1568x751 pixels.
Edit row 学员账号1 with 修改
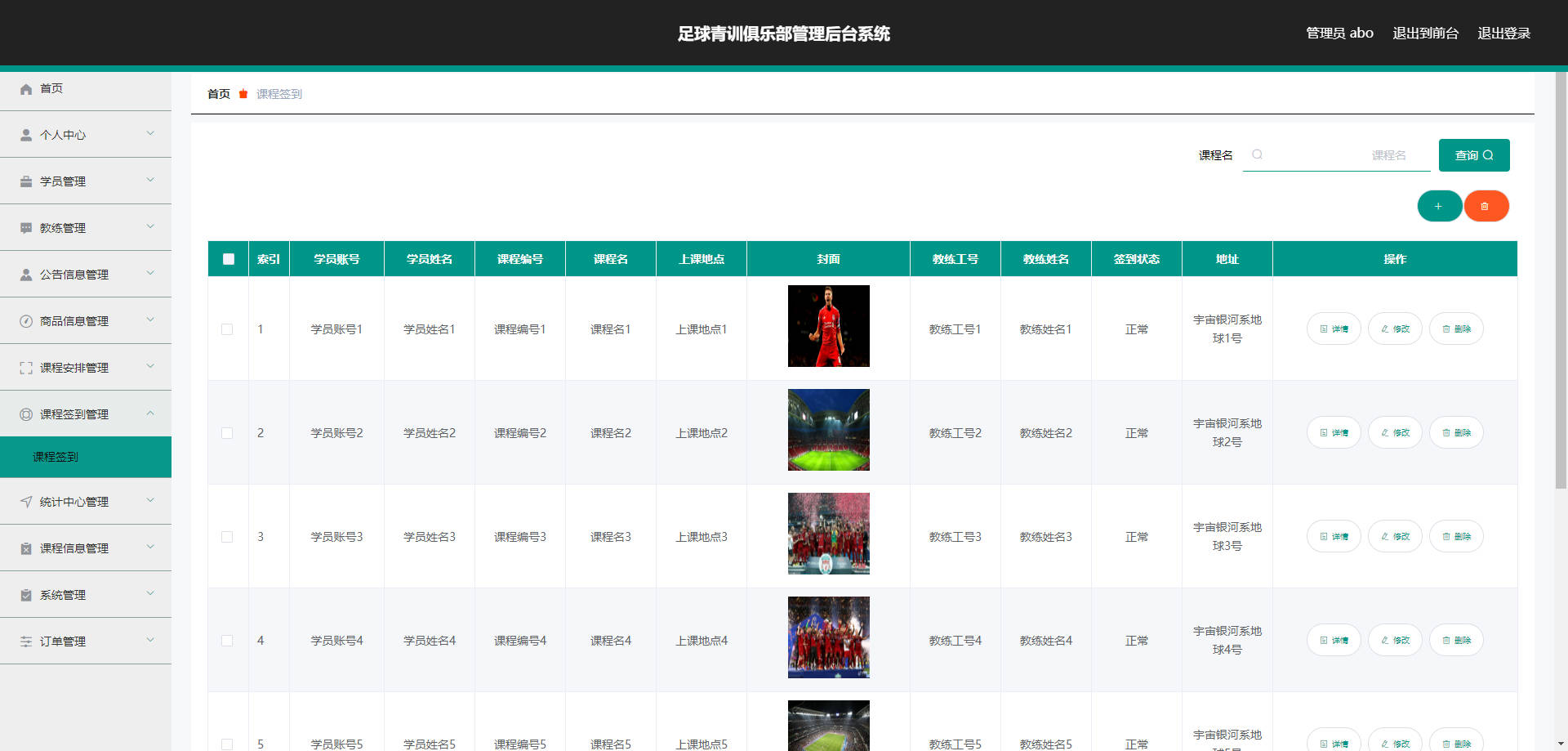[1395, 329]
